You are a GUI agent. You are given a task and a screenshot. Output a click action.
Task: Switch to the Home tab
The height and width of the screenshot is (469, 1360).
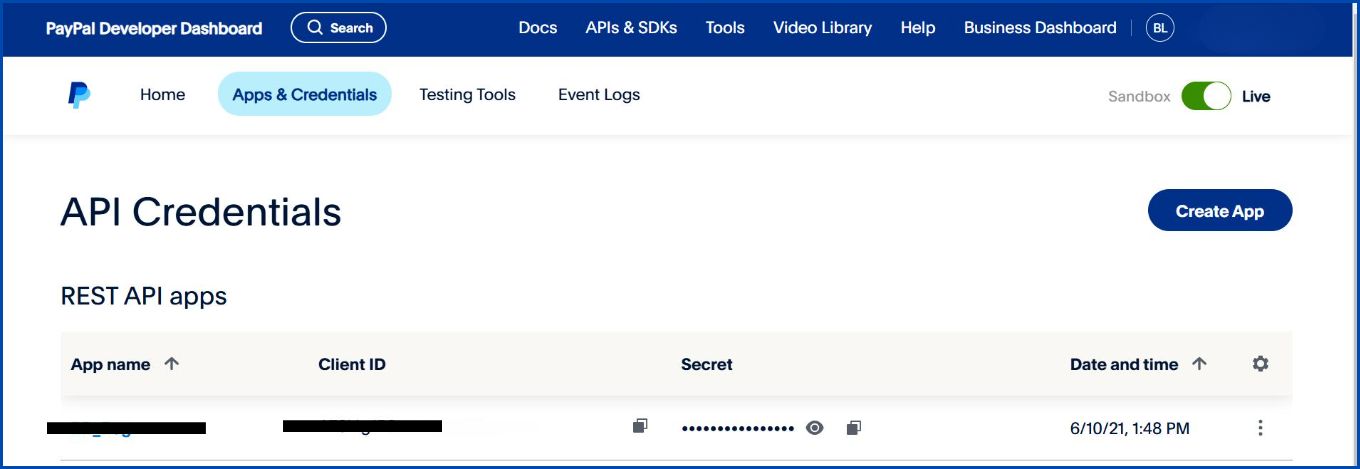(162, 95)
